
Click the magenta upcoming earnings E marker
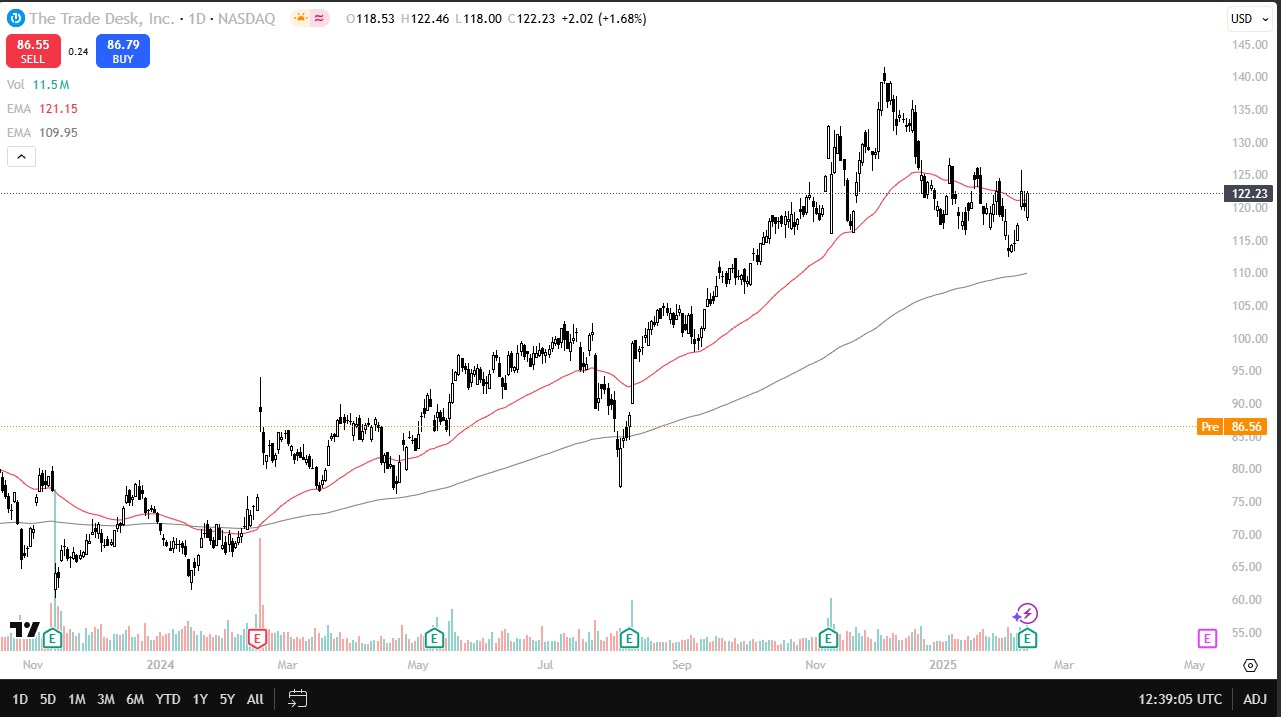[x=1206, y=637]
